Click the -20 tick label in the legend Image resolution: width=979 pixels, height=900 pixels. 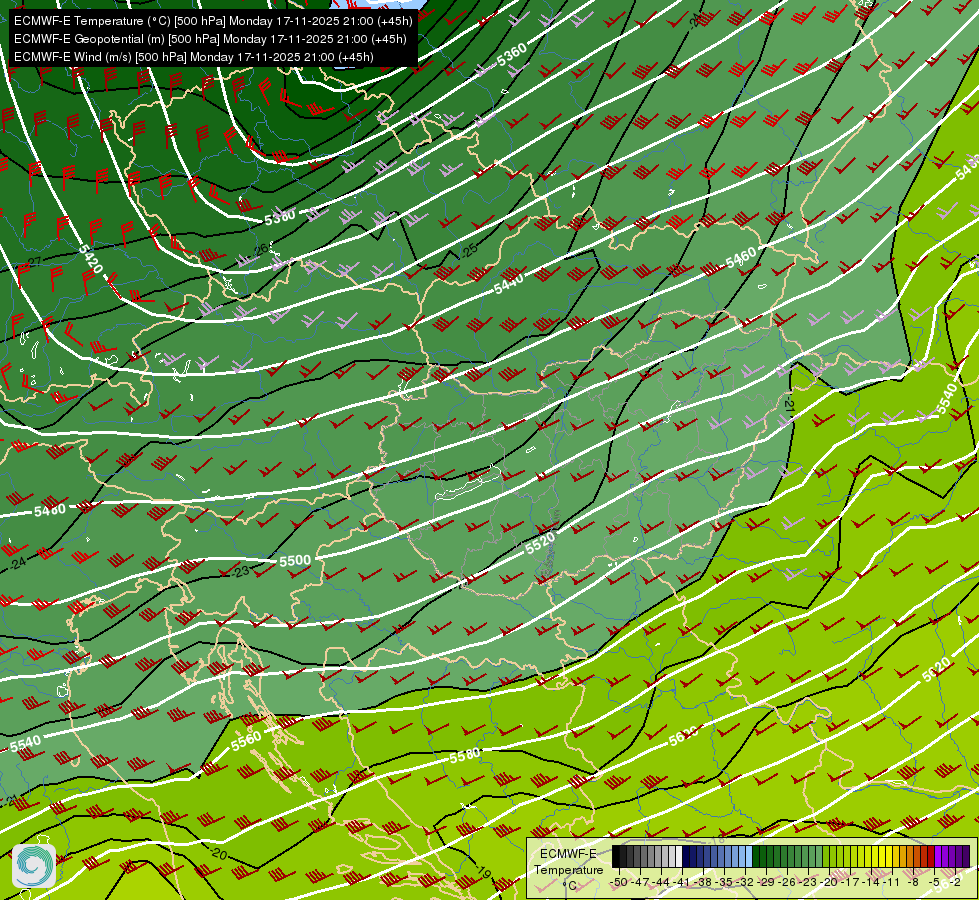tap(829, 883)
